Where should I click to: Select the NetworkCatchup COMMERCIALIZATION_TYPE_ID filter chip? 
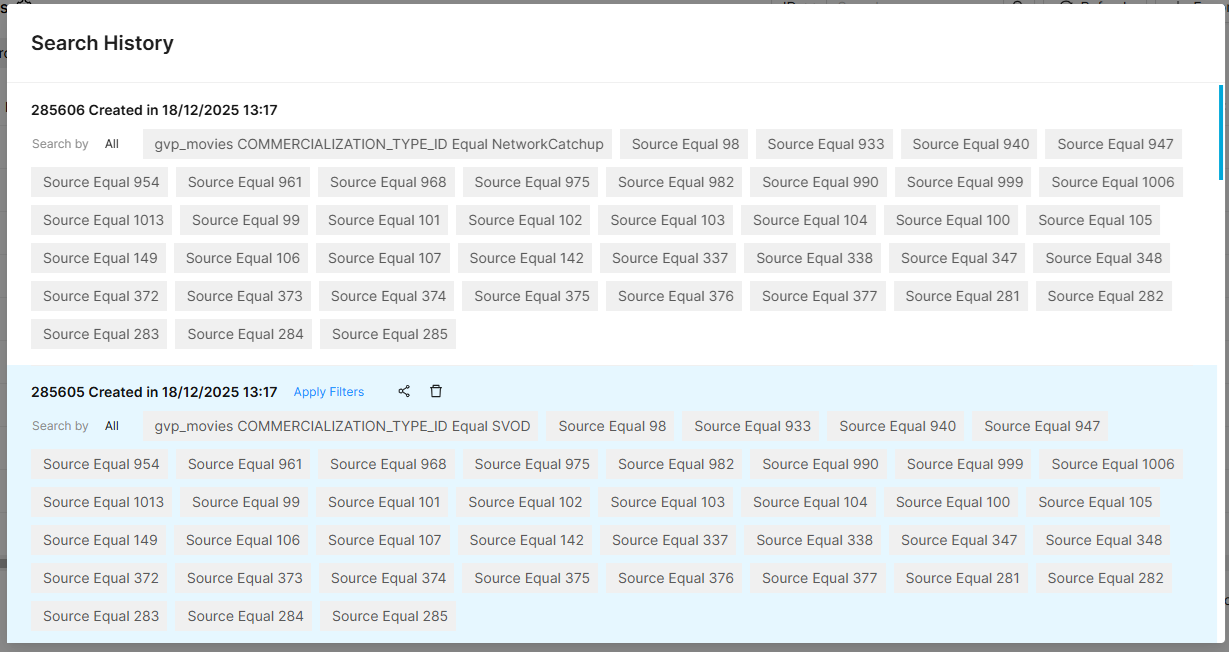coord(378,144)
